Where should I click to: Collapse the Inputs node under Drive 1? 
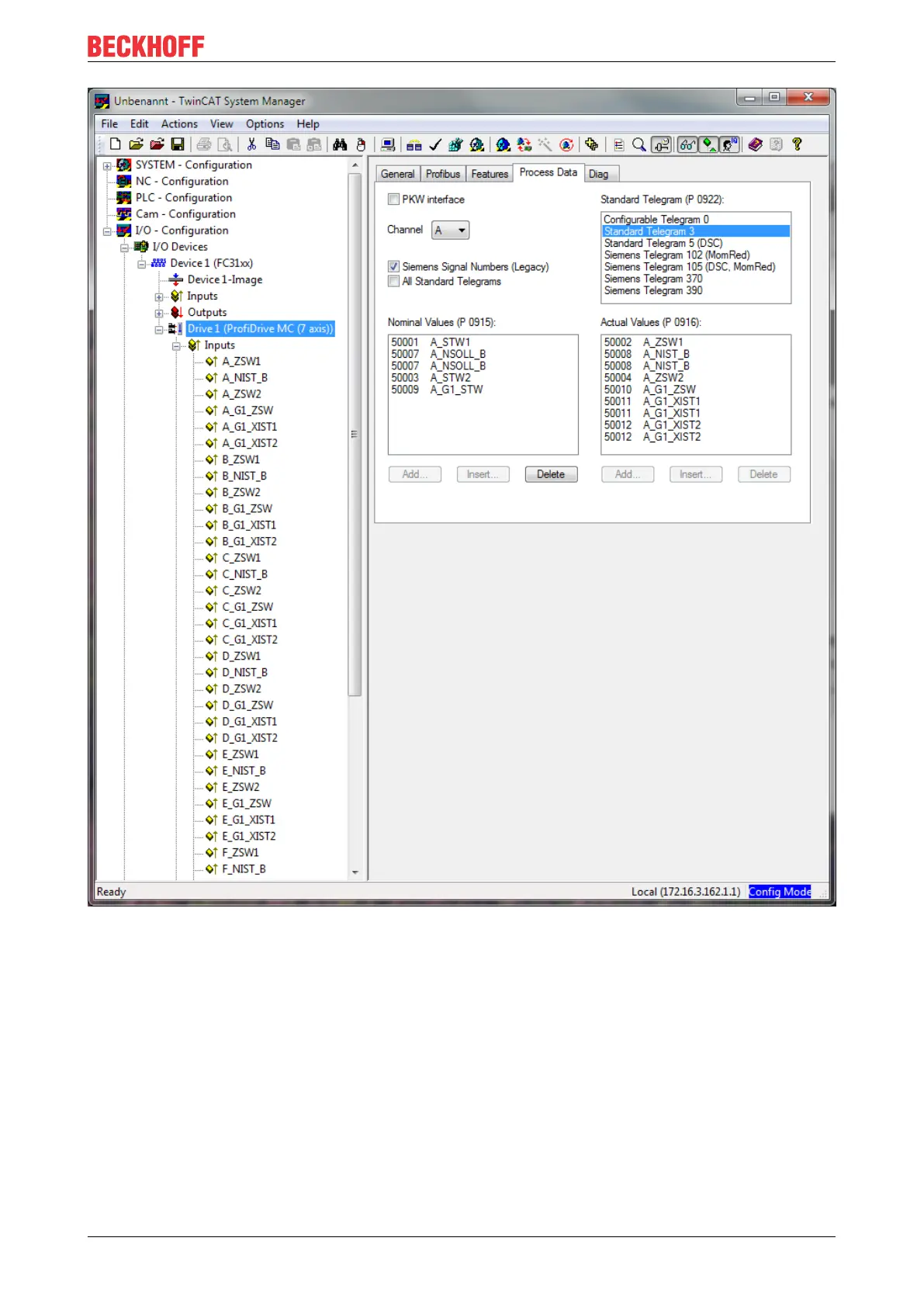tap(176, 345)
